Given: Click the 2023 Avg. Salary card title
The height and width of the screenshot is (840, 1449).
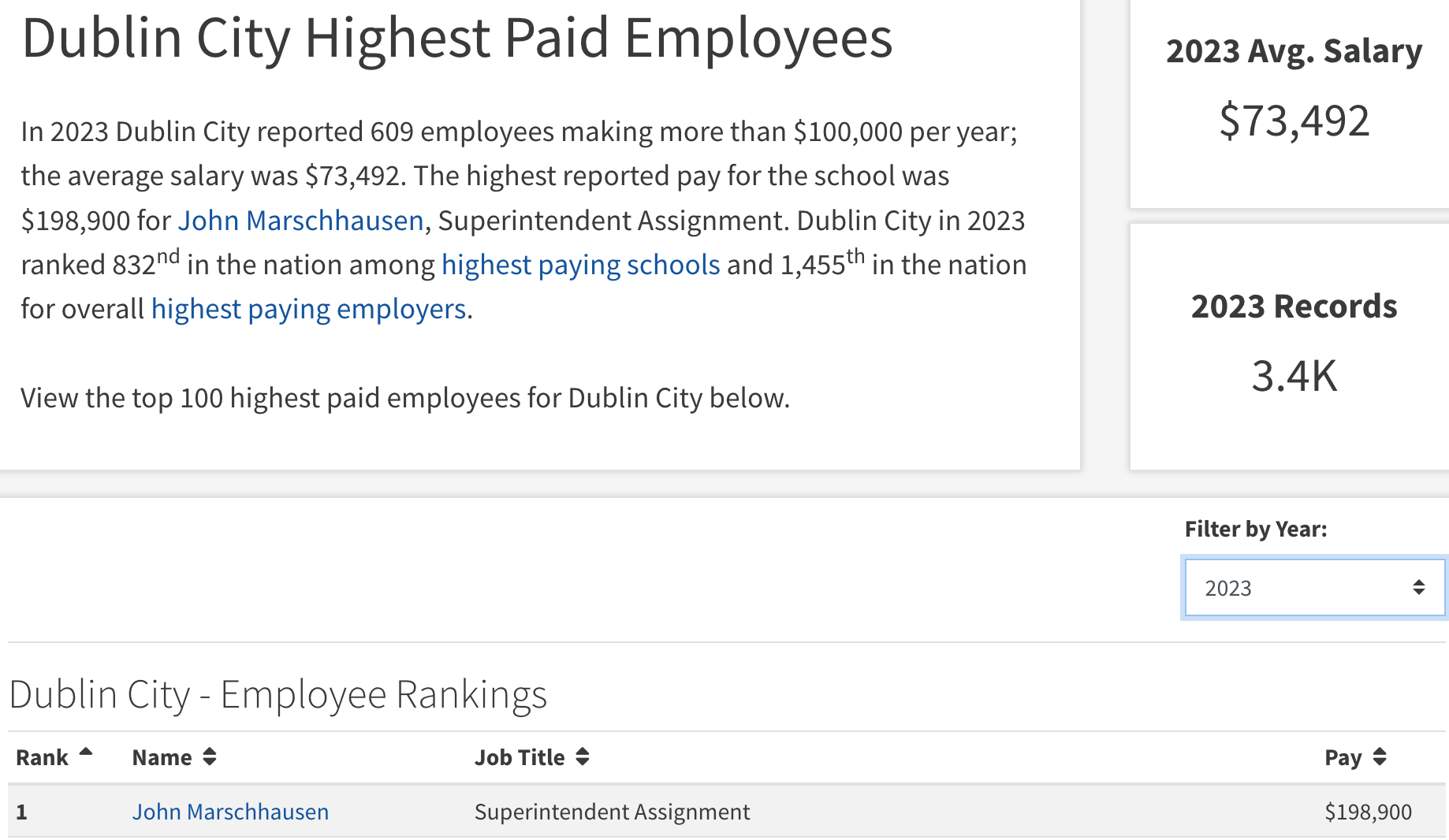Looking at the screenshot, I should coord(1294,51).
